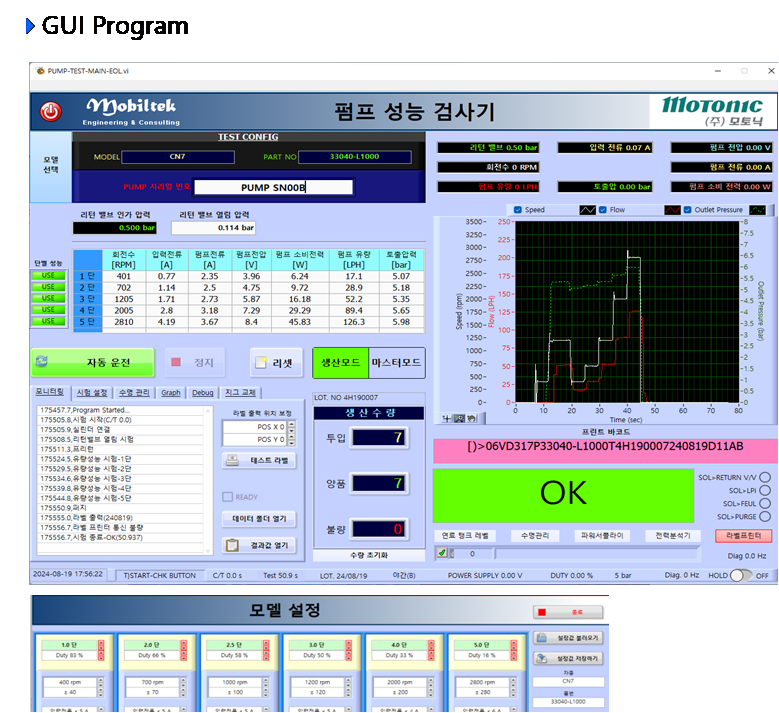Click the red 라벨프린터 button
Viewport: 779px width, 713px height.
click(x=743, y=535)
